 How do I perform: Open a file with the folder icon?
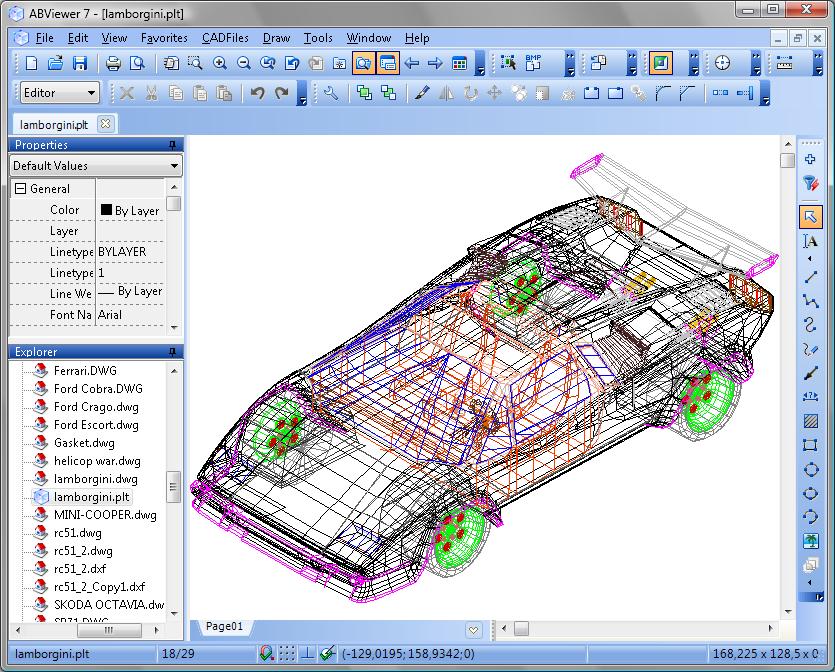click(x=55, y=63)
